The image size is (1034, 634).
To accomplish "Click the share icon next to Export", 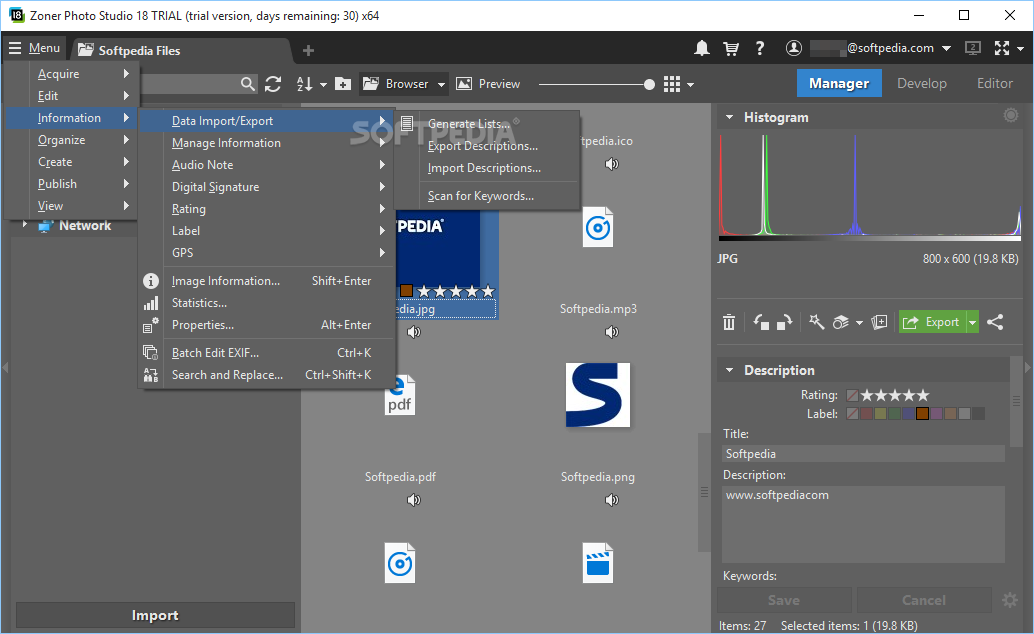I will coord(995,322).
